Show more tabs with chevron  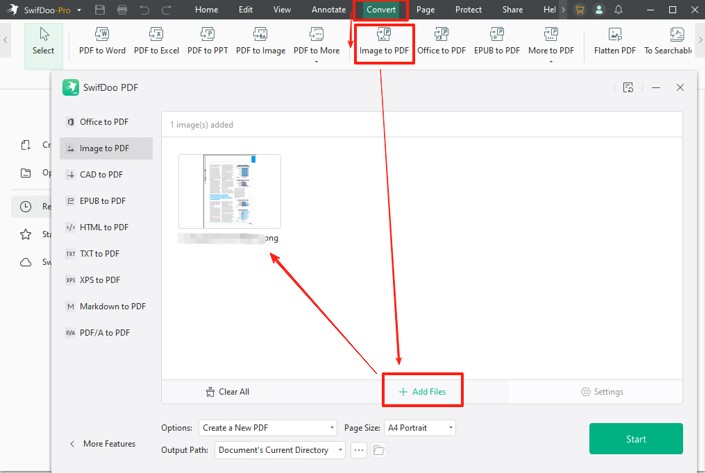click(563, 9)
